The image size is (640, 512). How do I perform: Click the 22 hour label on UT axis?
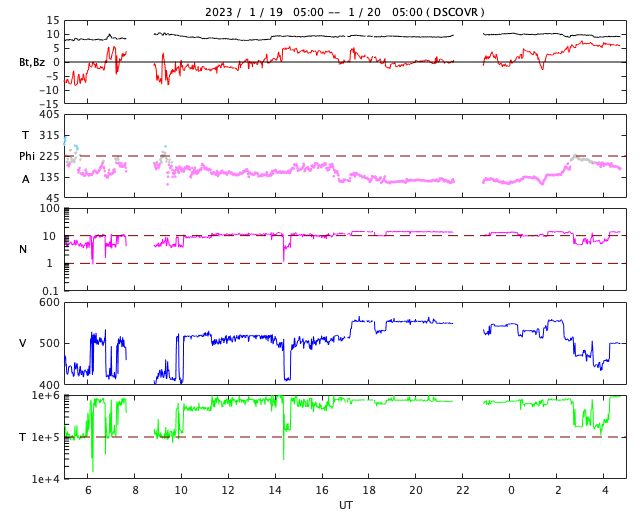[x=462, y=490]
